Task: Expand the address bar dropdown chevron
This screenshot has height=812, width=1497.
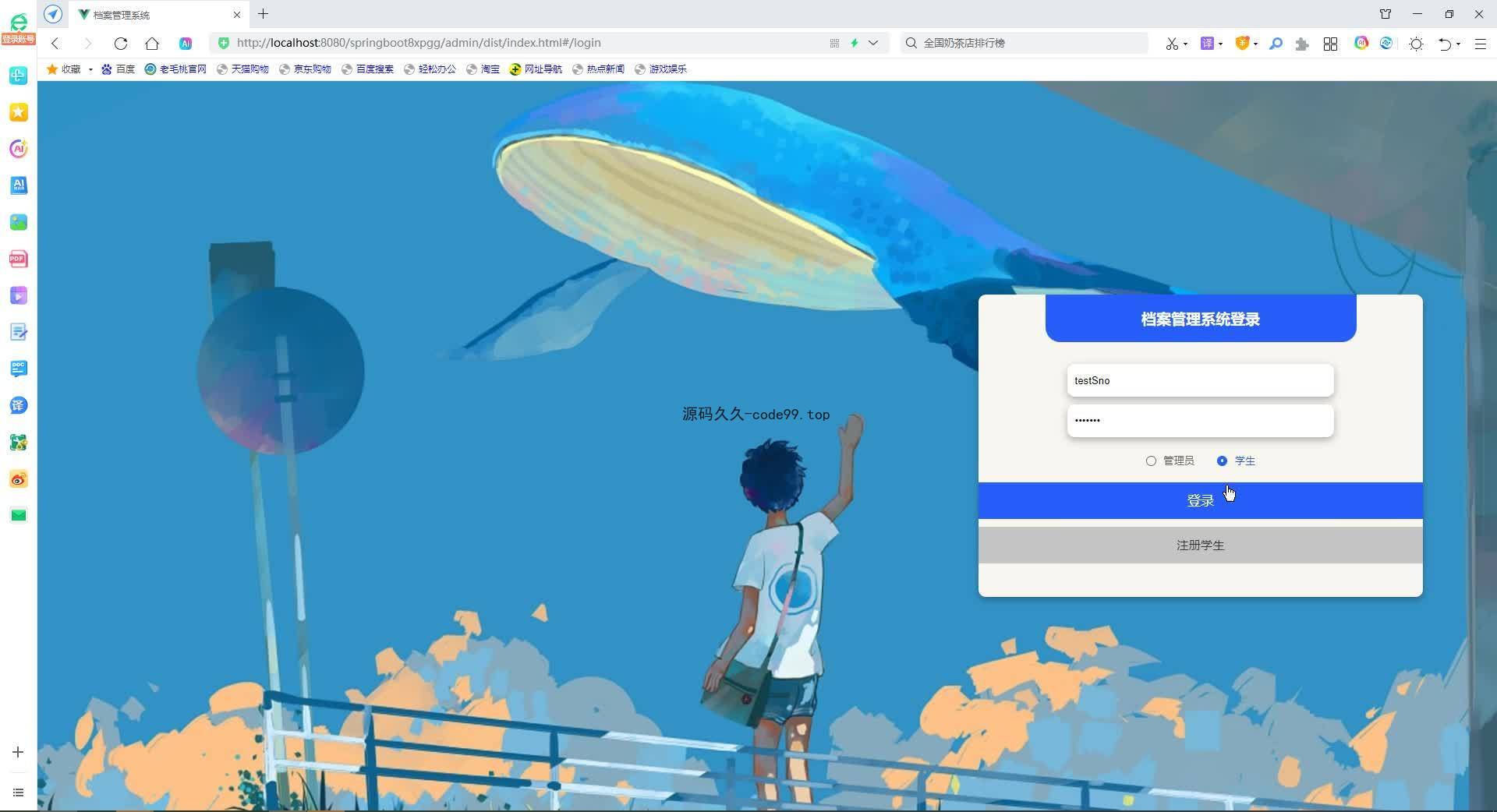Action: coord(873,44)
